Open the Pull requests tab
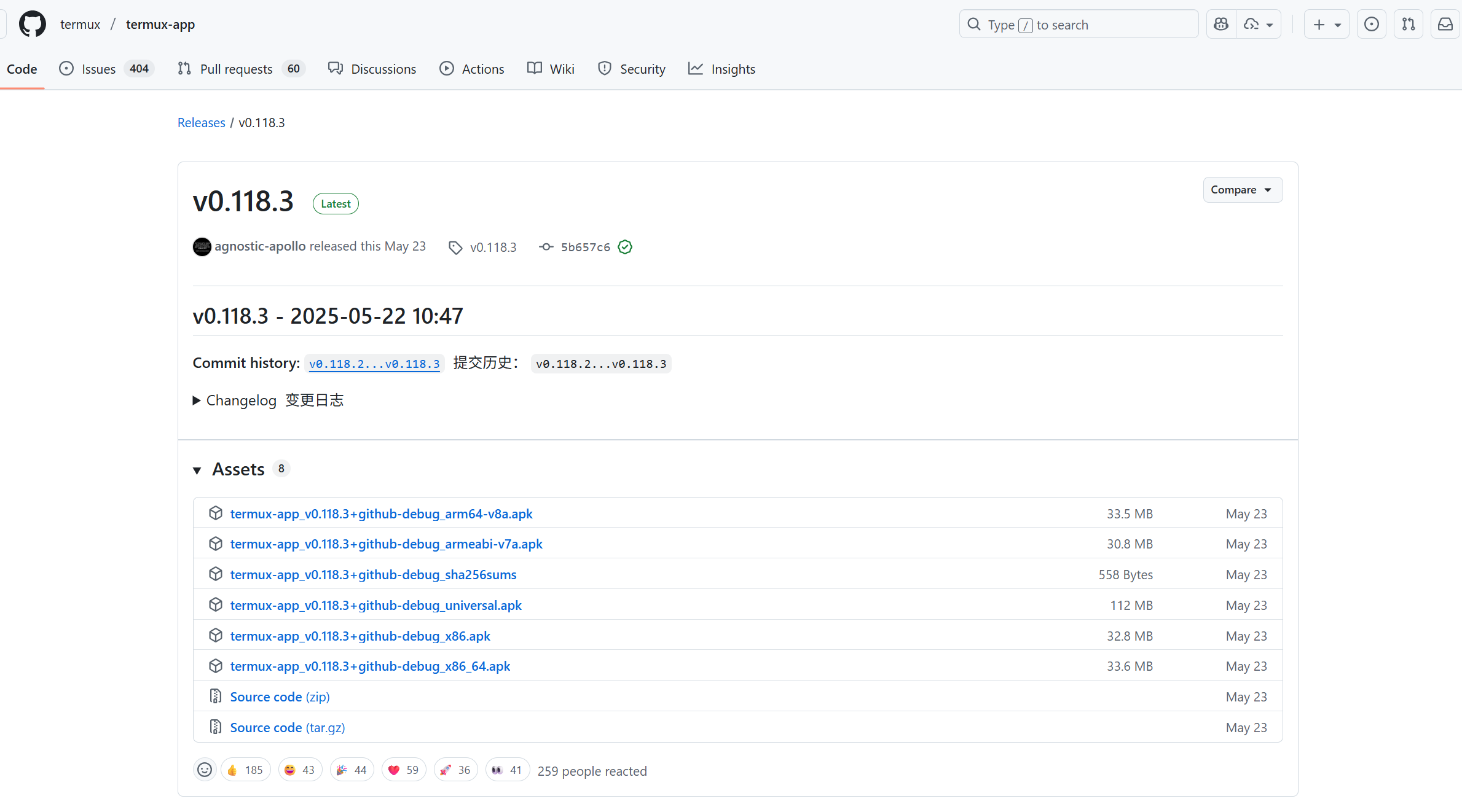 coord(241,69)
